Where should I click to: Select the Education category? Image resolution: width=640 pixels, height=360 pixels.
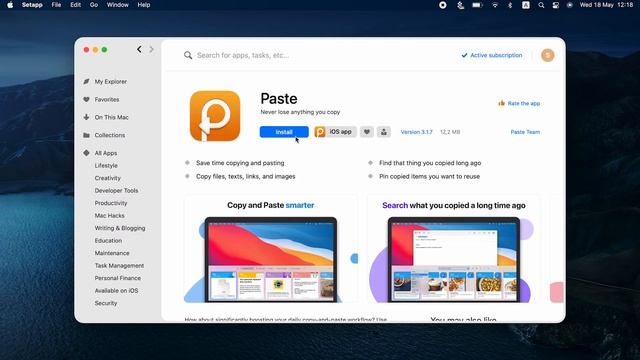pos(108,240)
